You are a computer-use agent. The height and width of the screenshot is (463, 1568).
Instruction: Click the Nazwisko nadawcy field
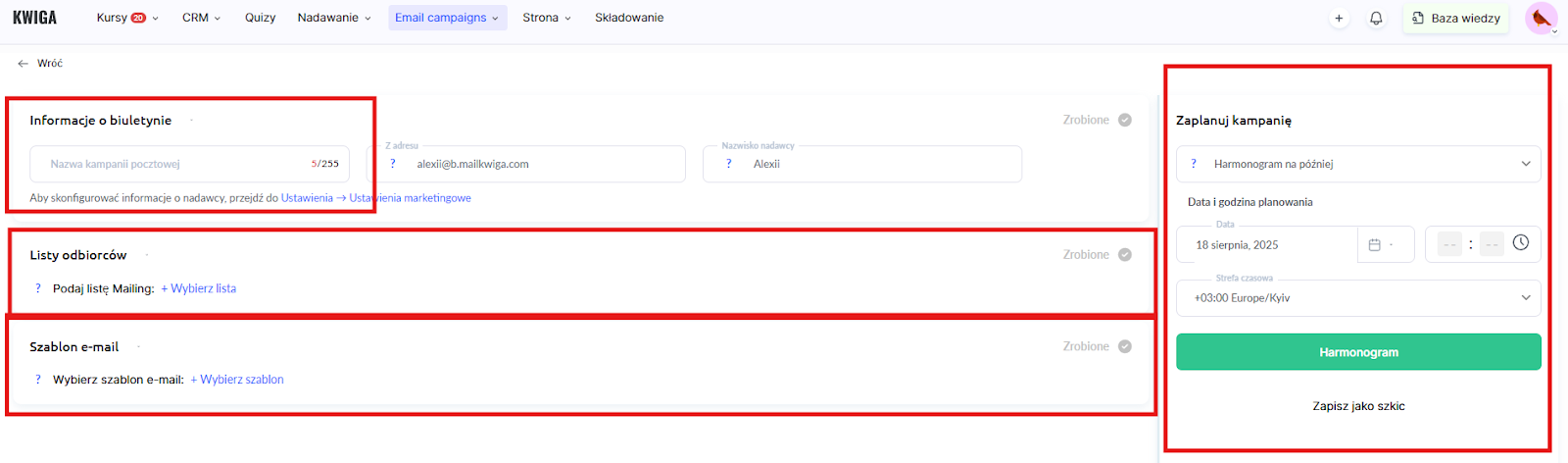point(862,164)
